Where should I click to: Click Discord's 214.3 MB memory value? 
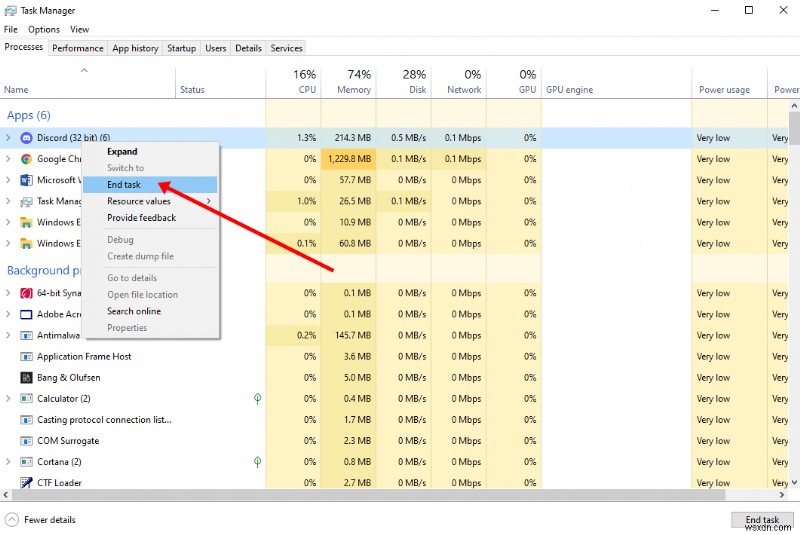click(353, 138)
